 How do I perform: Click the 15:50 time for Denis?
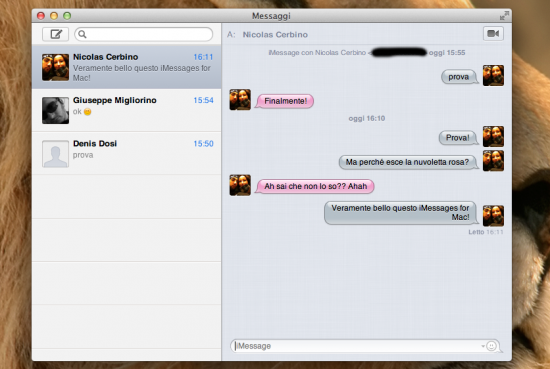click(x=203, y=143)
